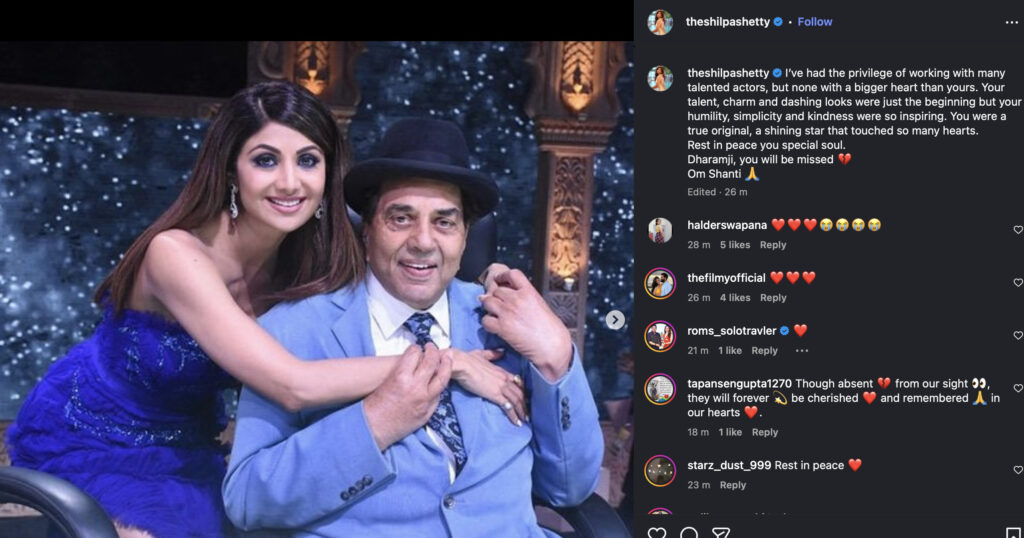Open thefilmyofficial's story avatar

pos(660,283)
